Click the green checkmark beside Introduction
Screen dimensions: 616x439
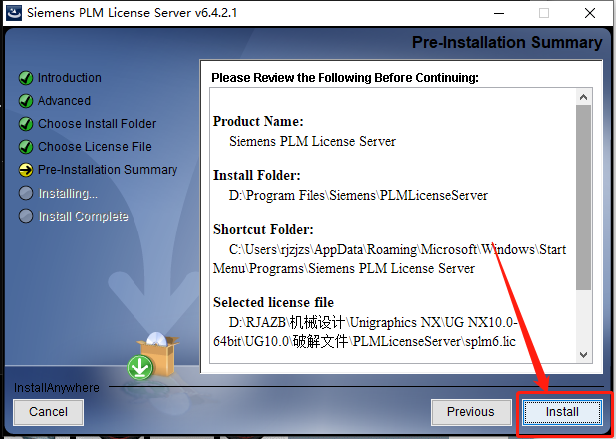[x=26, y=78]
